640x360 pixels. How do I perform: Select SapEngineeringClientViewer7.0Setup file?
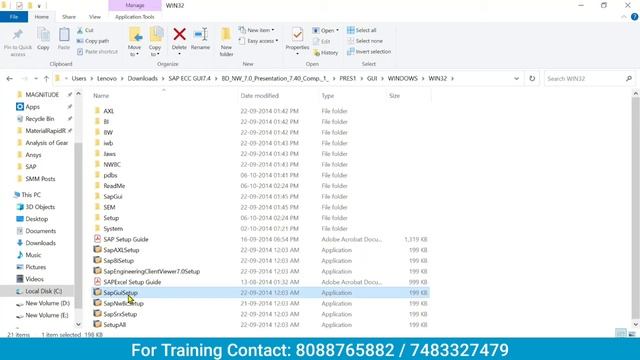pos(151,271)
